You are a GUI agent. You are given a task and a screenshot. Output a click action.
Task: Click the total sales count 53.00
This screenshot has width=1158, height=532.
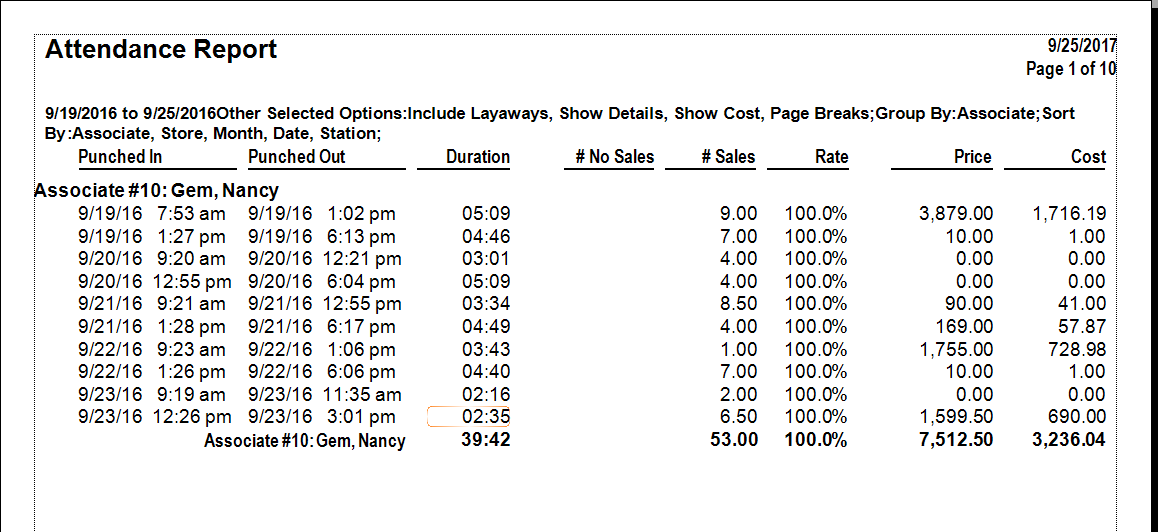click(x=732, y=440)
